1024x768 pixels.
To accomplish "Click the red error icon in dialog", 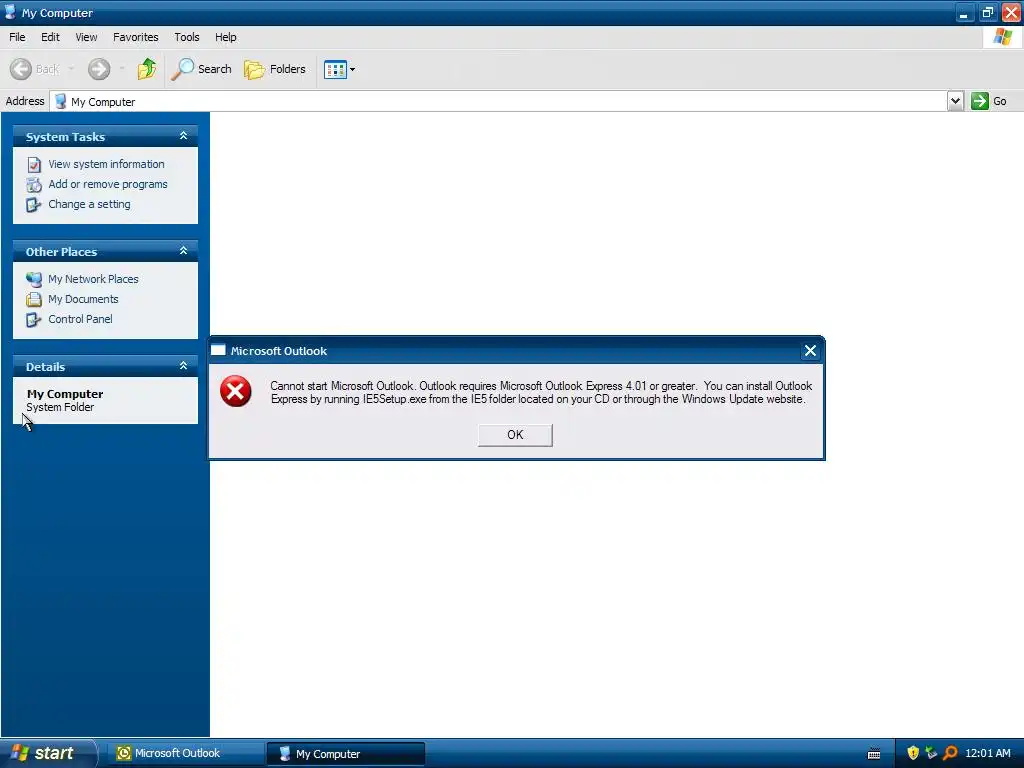I will [236, 391].
